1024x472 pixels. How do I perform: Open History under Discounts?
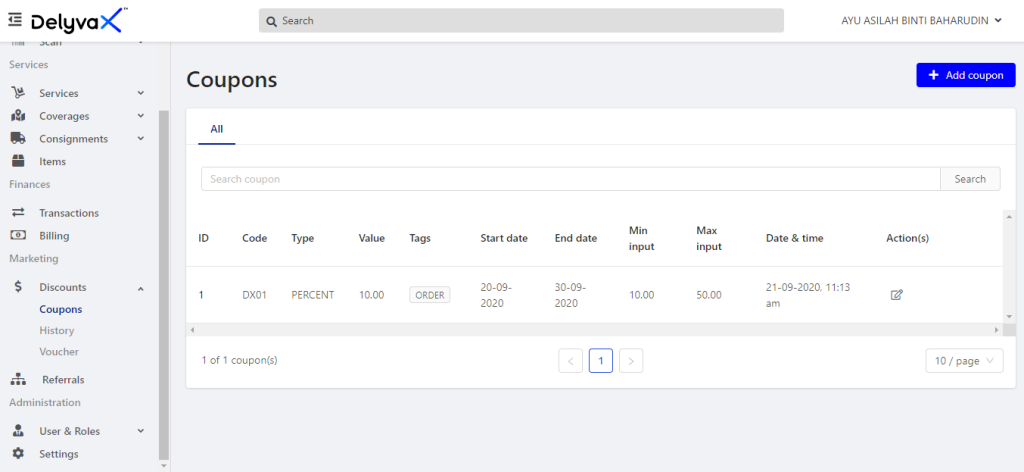tap(57, 330)
